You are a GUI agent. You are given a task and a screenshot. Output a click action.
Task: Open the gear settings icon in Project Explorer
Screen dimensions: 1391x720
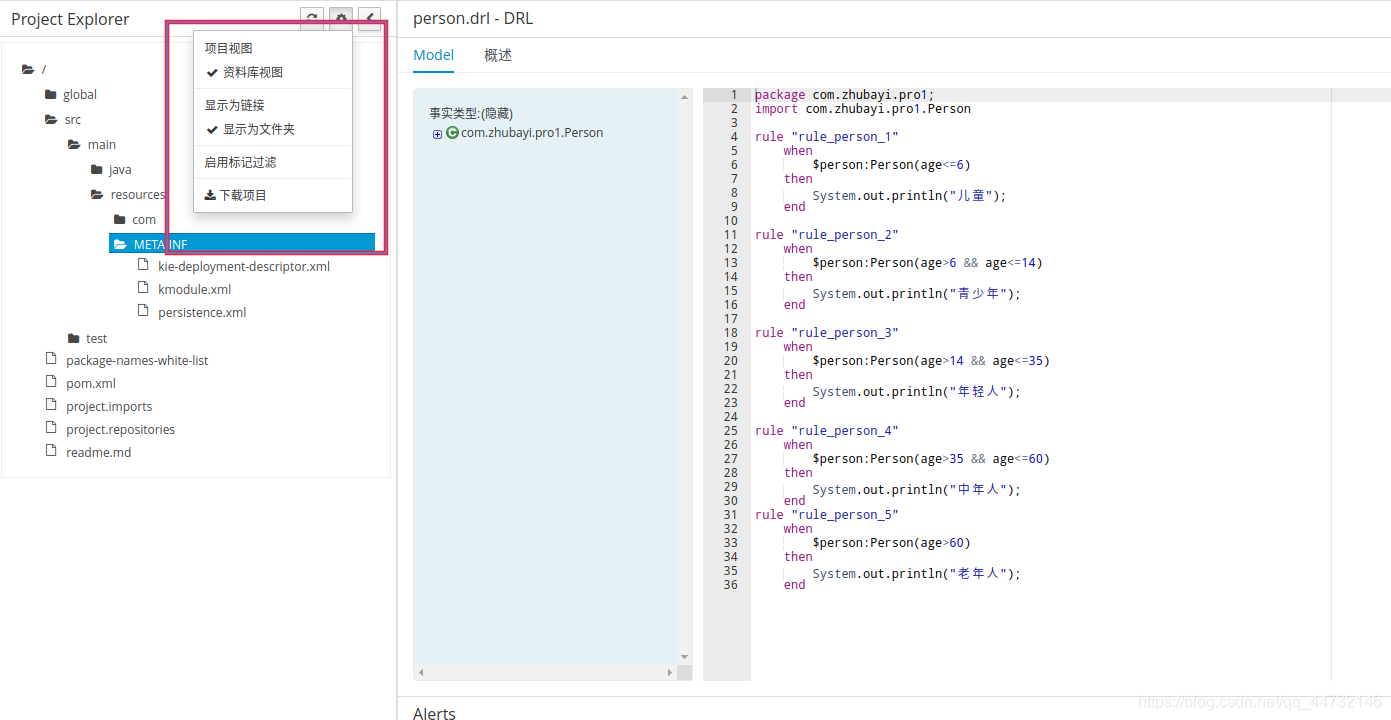[341, 18]
